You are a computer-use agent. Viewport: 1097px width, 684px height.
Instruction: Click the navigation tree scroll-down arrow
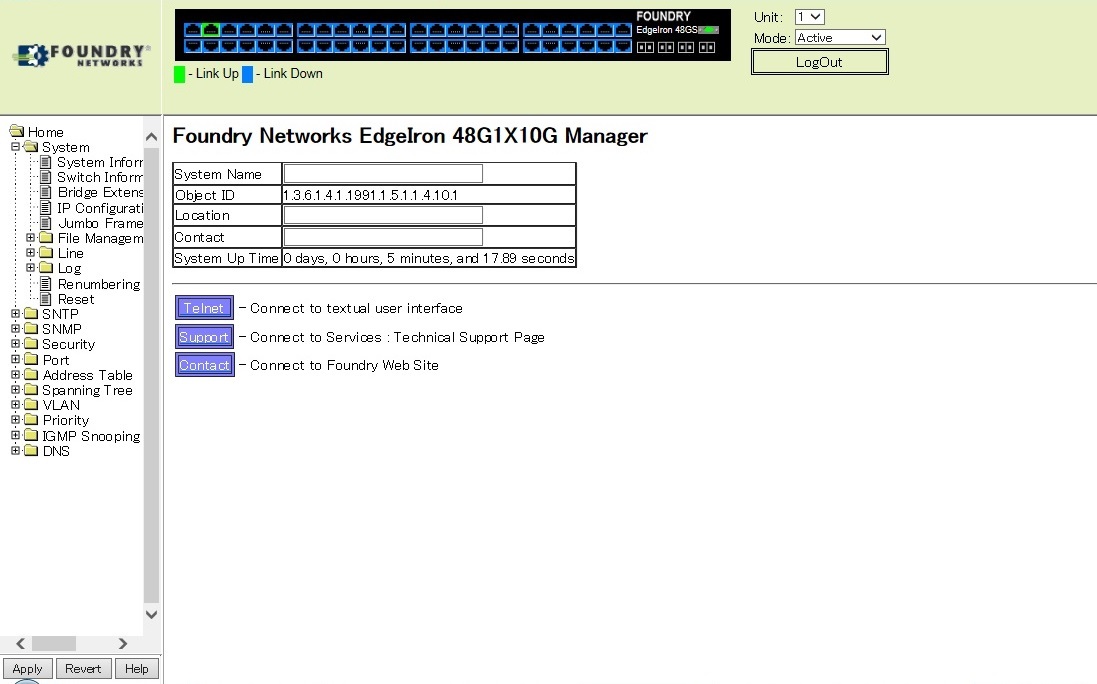[151, 614]
